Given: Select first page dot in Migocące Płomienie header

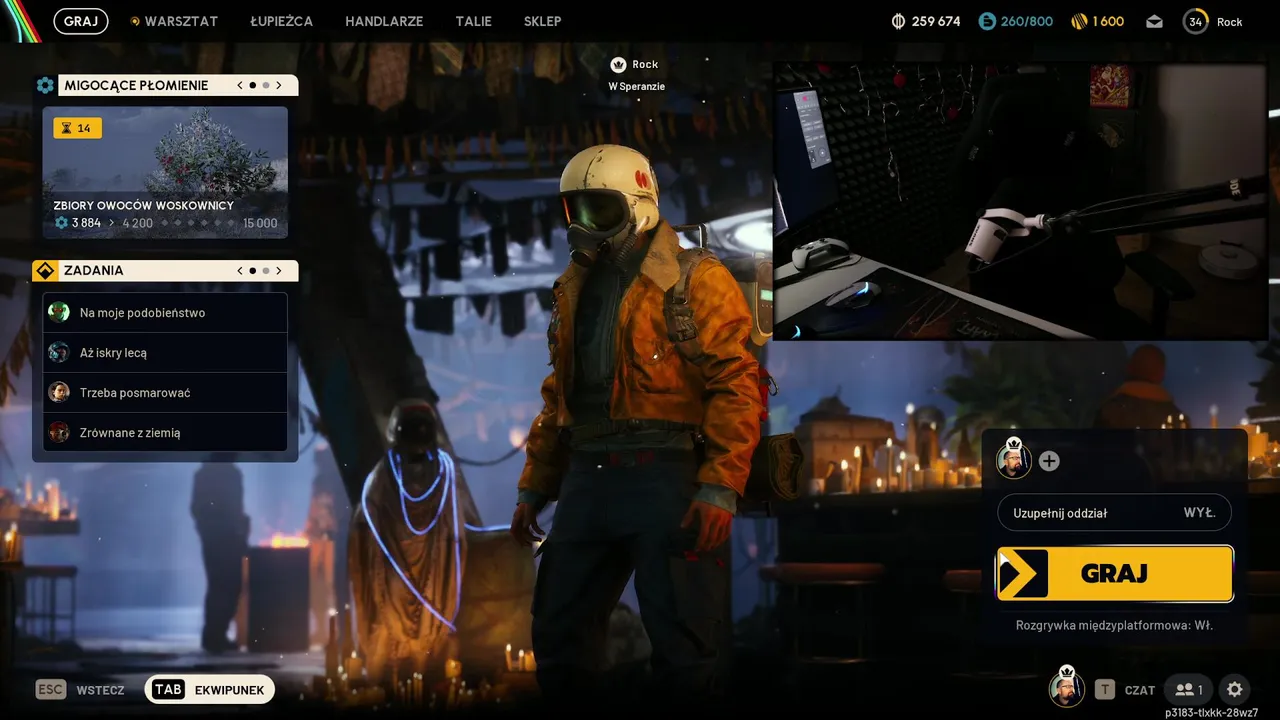Looking at the screenshot, I should pyautogui.click(x=253, y=85).
